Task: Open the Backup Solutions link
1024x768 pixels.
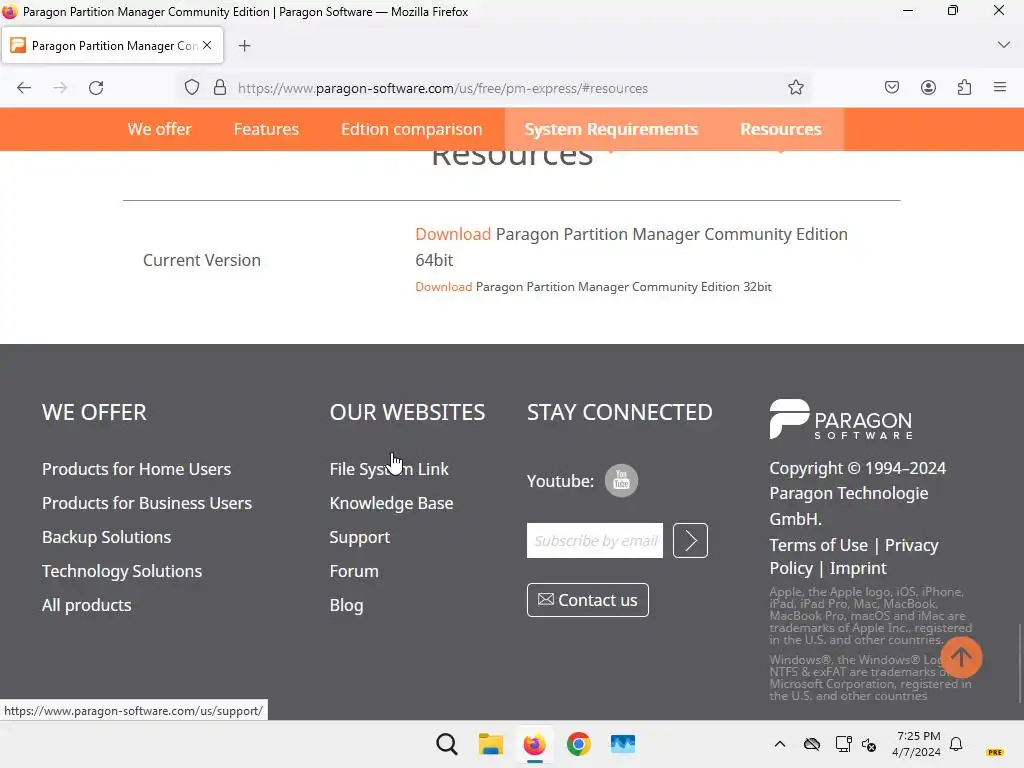Action: point(106,537)
